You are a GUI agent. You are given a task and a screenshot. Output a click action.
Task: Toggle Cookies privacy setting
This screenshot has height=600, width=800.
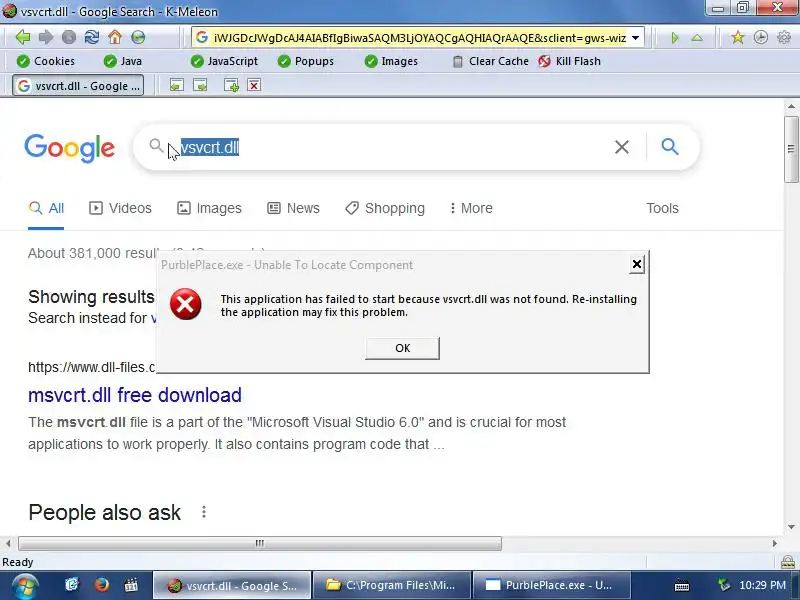[45, 61]
